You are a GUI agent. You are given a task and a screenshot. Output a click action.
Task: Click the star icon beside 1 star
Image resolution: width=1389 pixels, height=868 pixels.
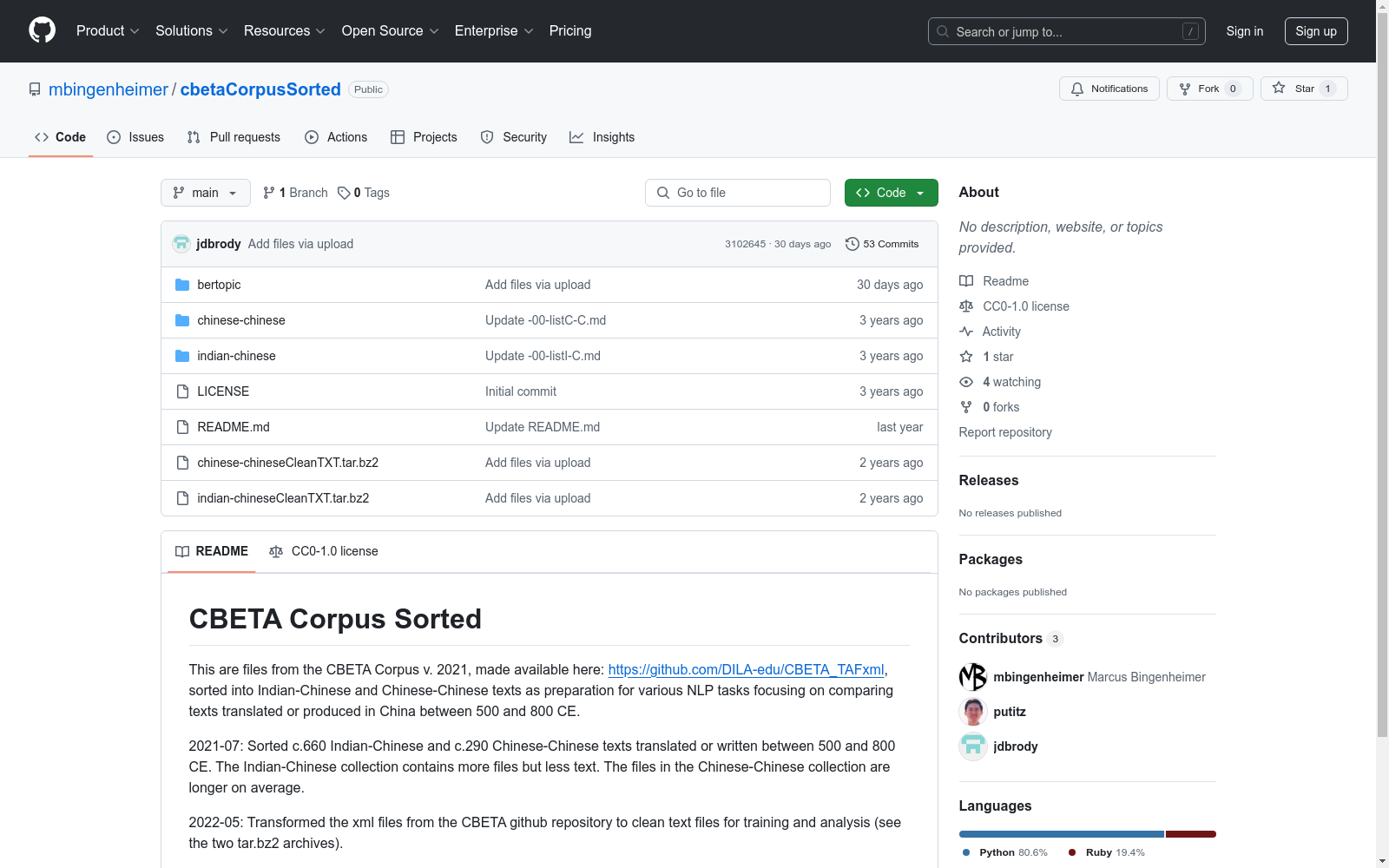966,357
